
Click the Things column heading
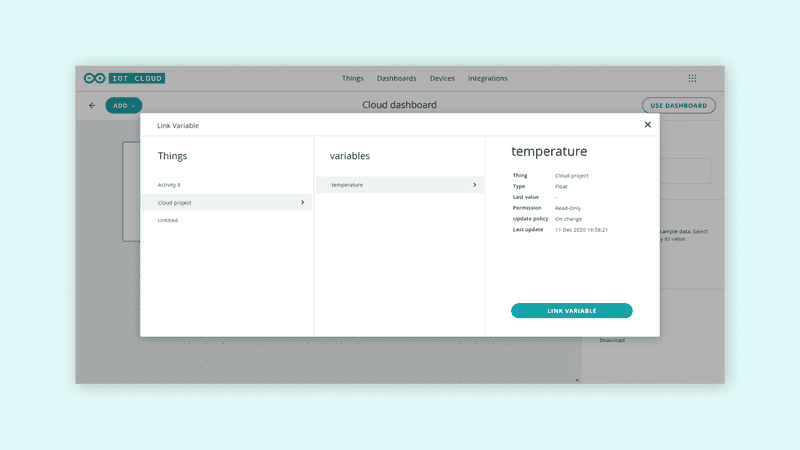(172, 156)
